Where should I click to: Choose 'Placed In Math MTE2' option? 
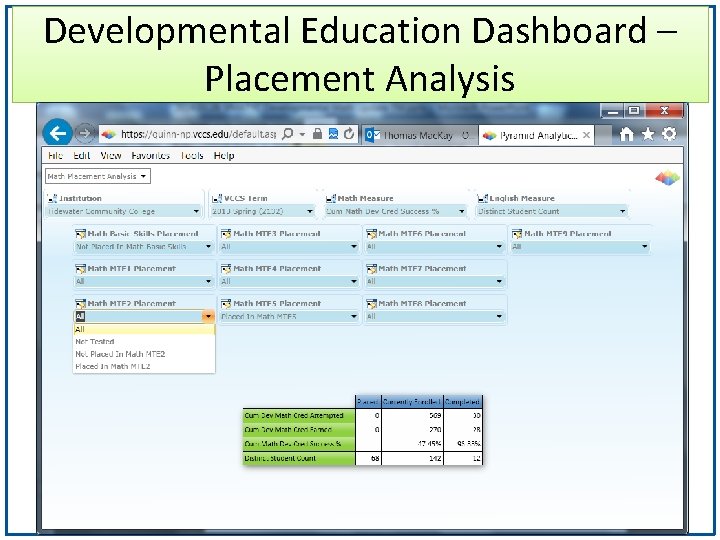point(144,366)
